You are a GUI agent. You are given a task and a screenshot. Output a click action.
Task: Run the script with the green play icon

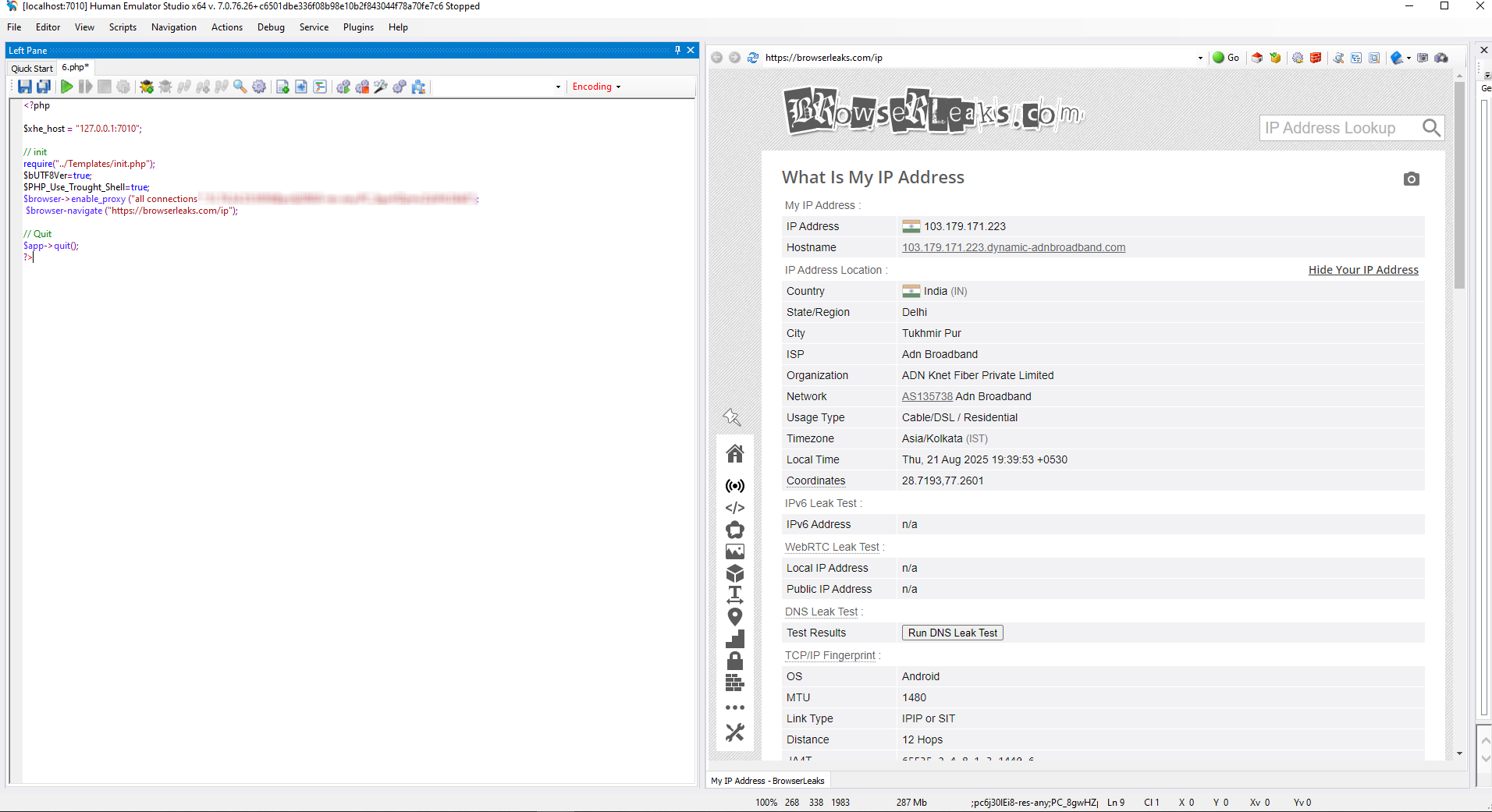click(67, 87)
